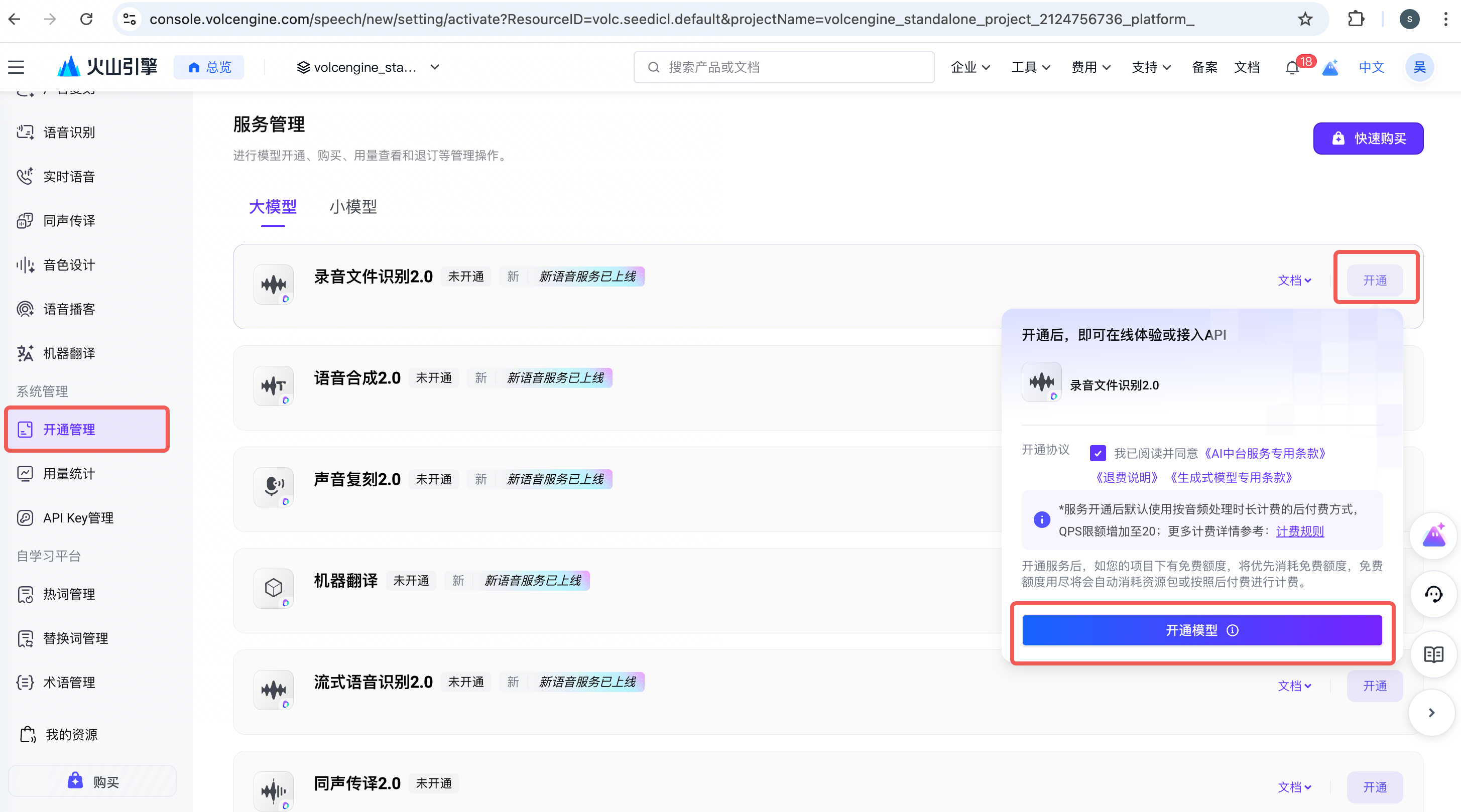Expand the floating side panel arrow
1461x812 pixels.
(1431, 713)
